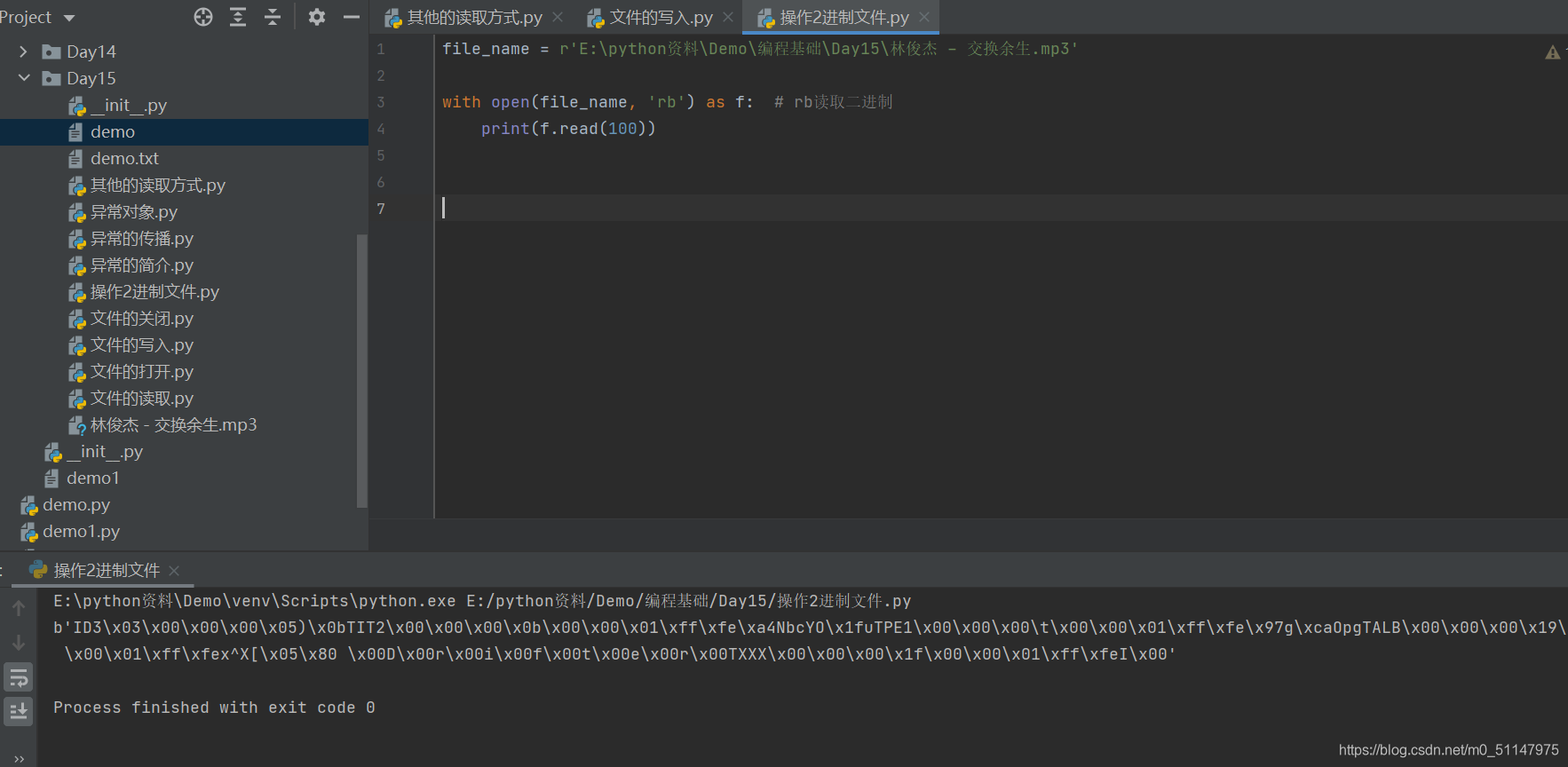The width and height of the screenshot is (1568, 767).
Task: Close the 其他的读取方式.py tab
Action: pyautogui.click(x=558, y=17)
